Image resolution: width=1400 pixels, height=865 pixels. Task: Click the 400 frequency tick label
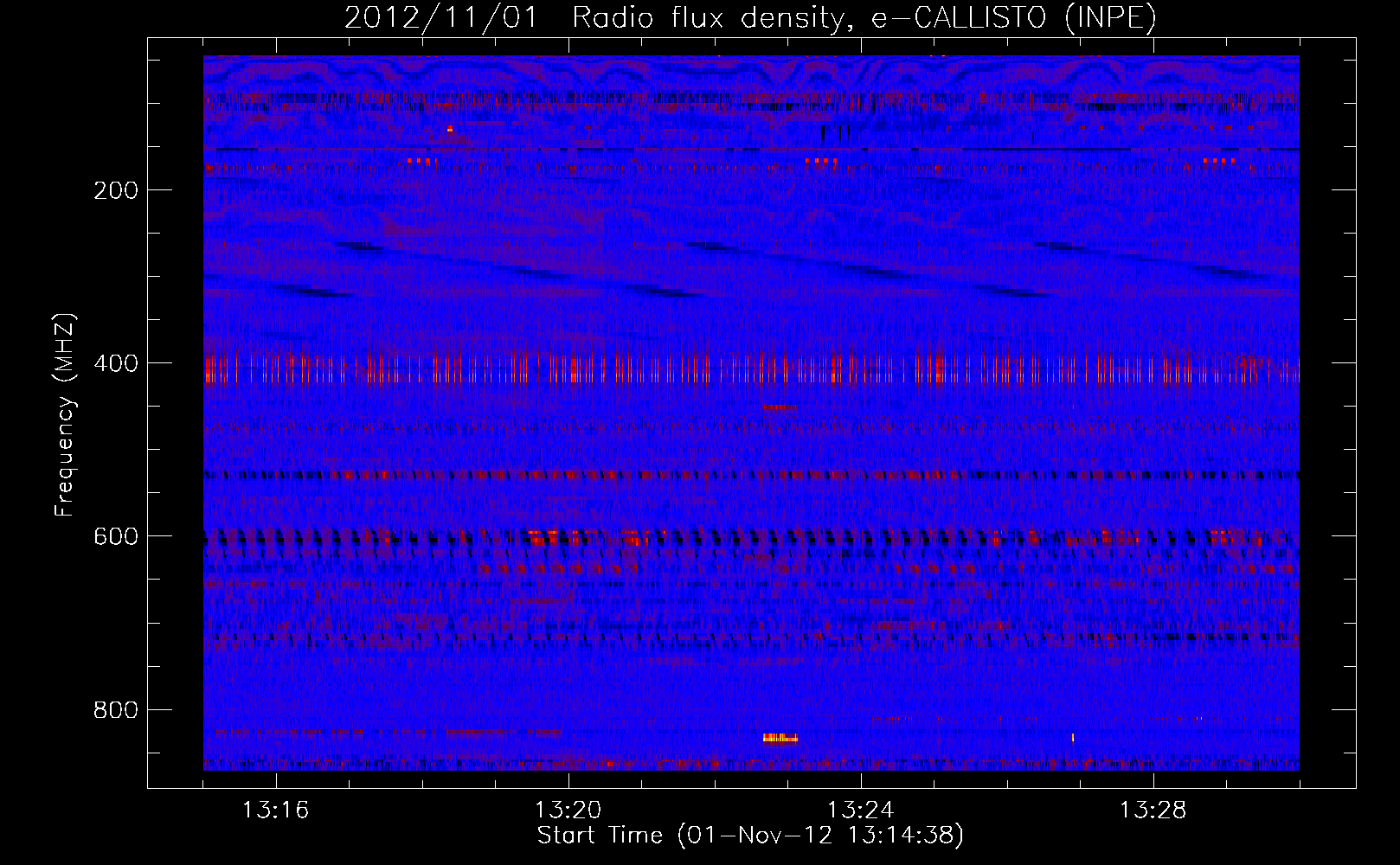[116, 363]
